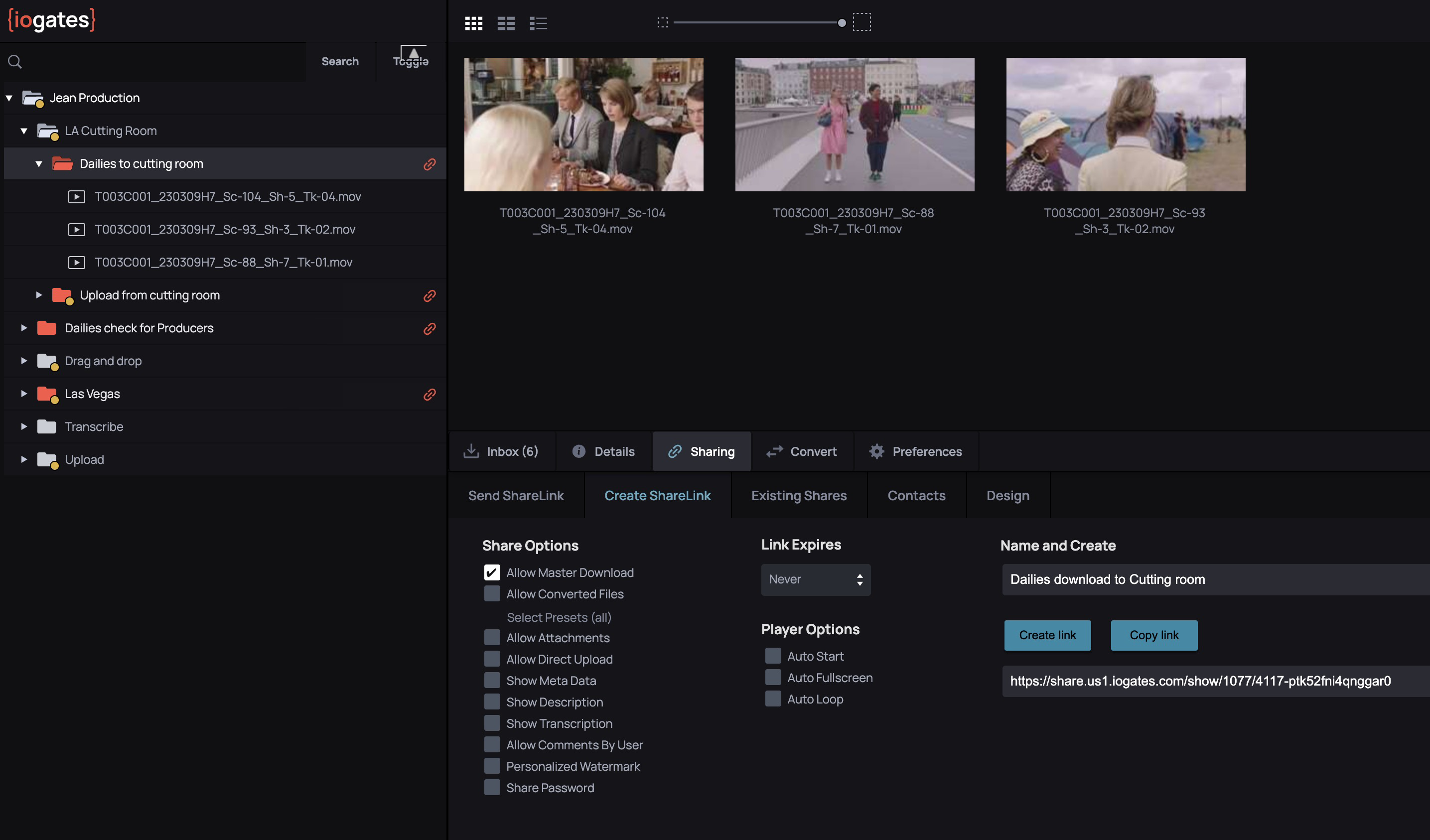
Task: Switch to large grid view icon
Action: (473, 23)
